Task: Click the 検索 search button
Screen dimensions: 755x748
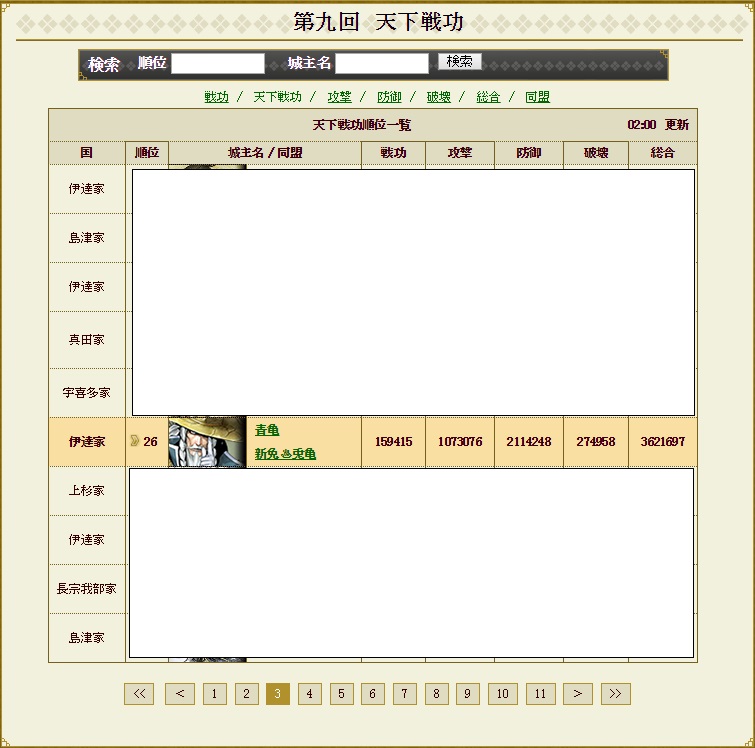Action: [x=459, y=61]
